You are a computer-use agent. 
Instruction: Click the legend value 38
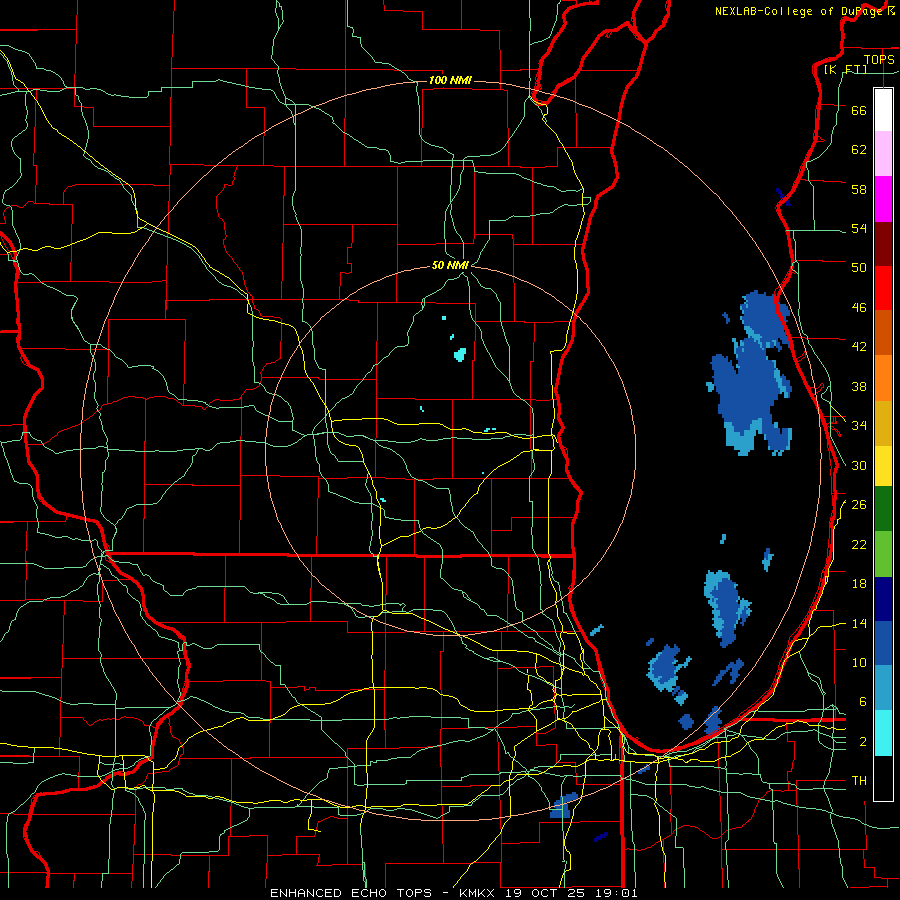(x=859, y=387)
